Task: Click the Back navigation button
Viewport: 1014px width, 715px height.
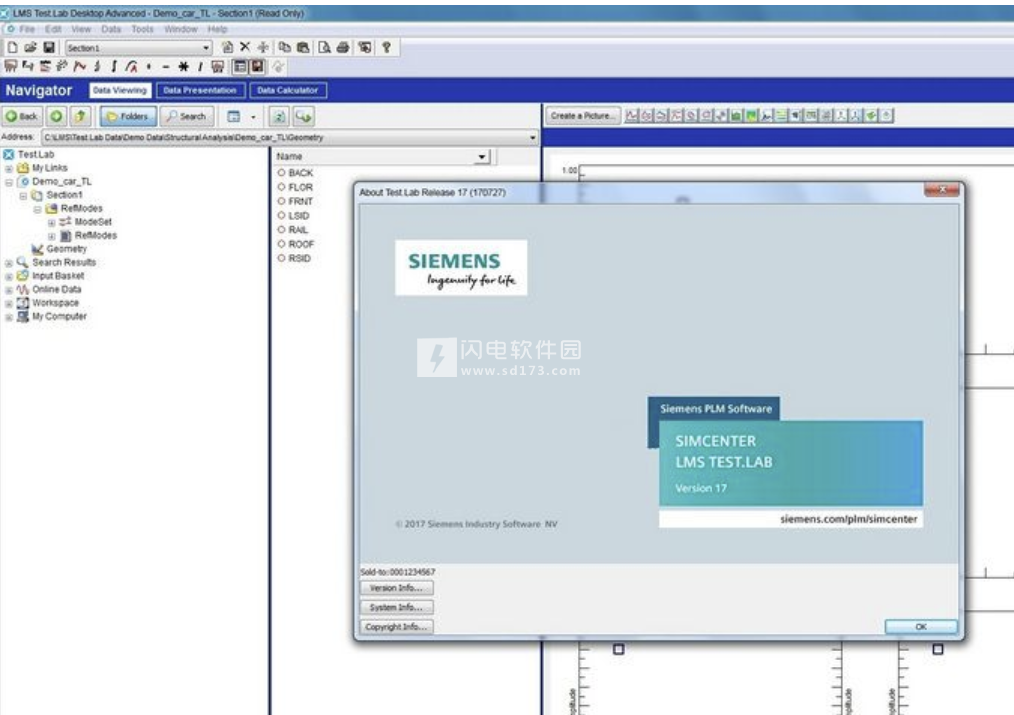Action: pos(22,116)
